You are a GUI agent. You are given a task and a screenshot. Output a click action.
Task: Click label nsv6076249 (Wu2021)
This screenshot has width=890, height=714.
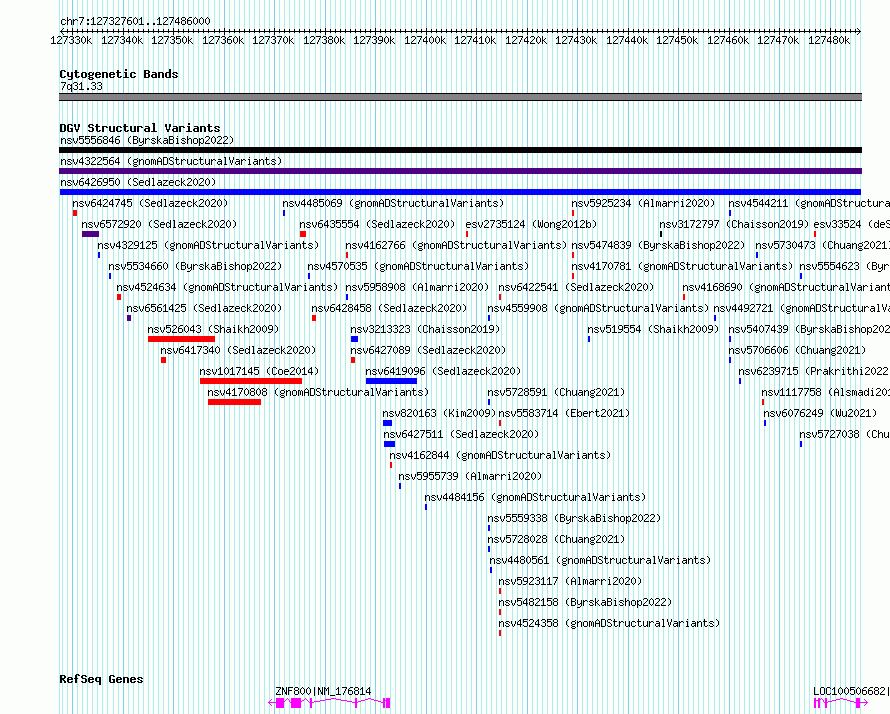click(820, 413)
